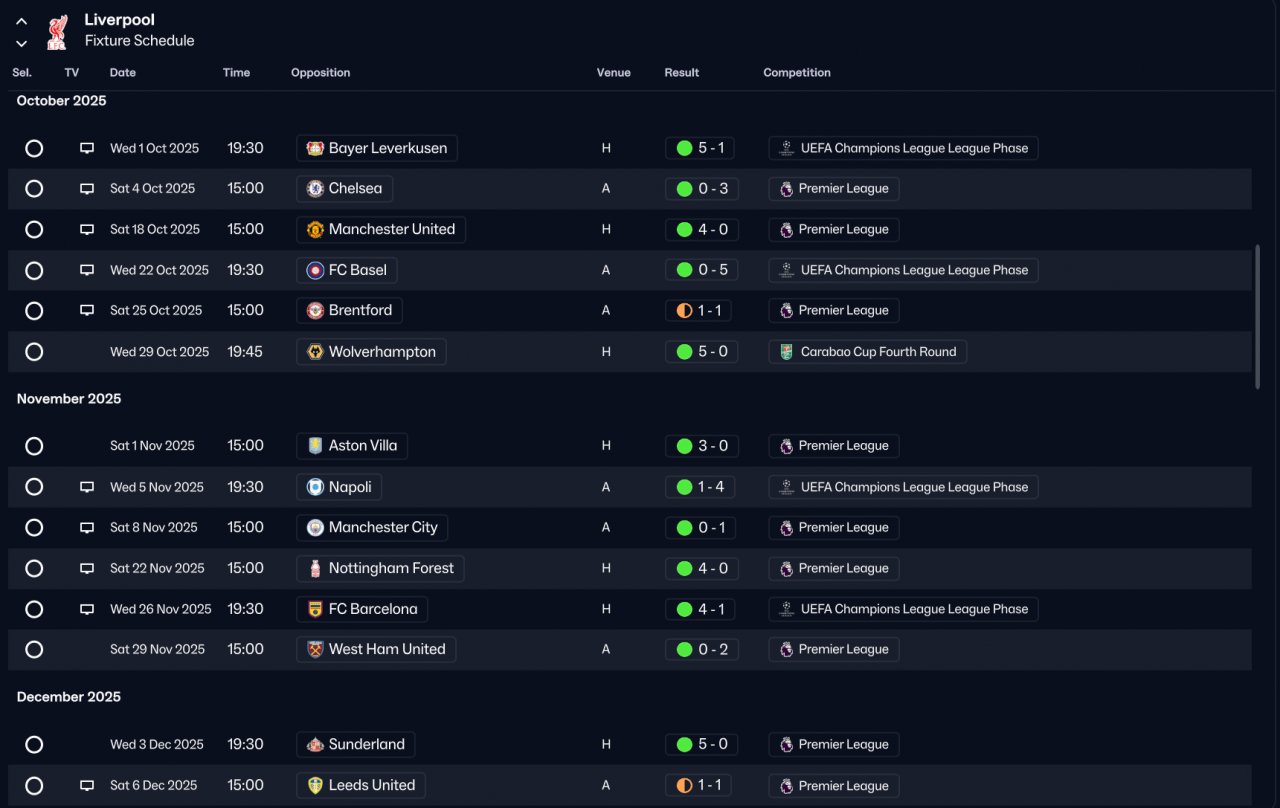Click the vertical scrollbar thumb
The height and width of the screenshot is (808, 1280).
1257,315
